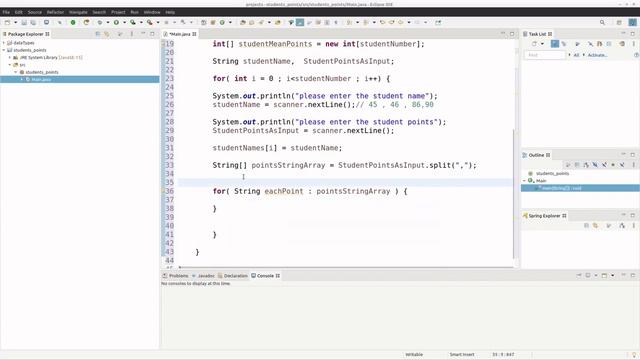640x360 pixels.
Task: Open the Debug dropdown arrow
Action: [108, 22]
